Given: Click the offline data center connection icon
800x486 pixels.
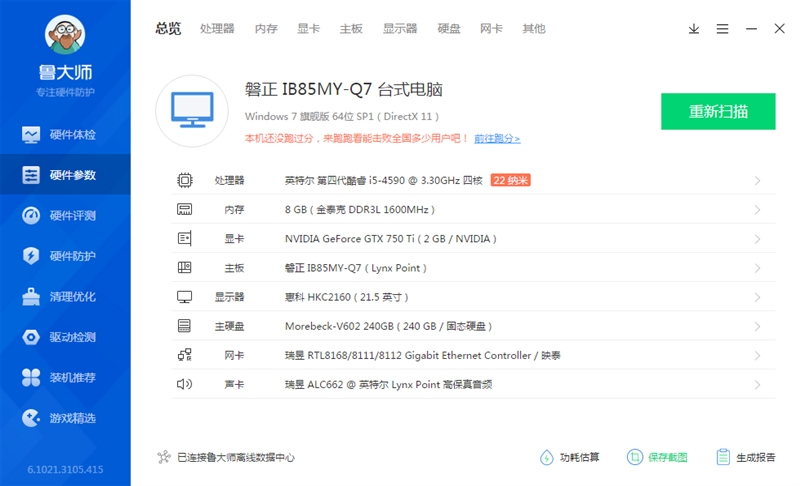Looking at the screenshot, I should pyautogui.click(x=164, y=457).
